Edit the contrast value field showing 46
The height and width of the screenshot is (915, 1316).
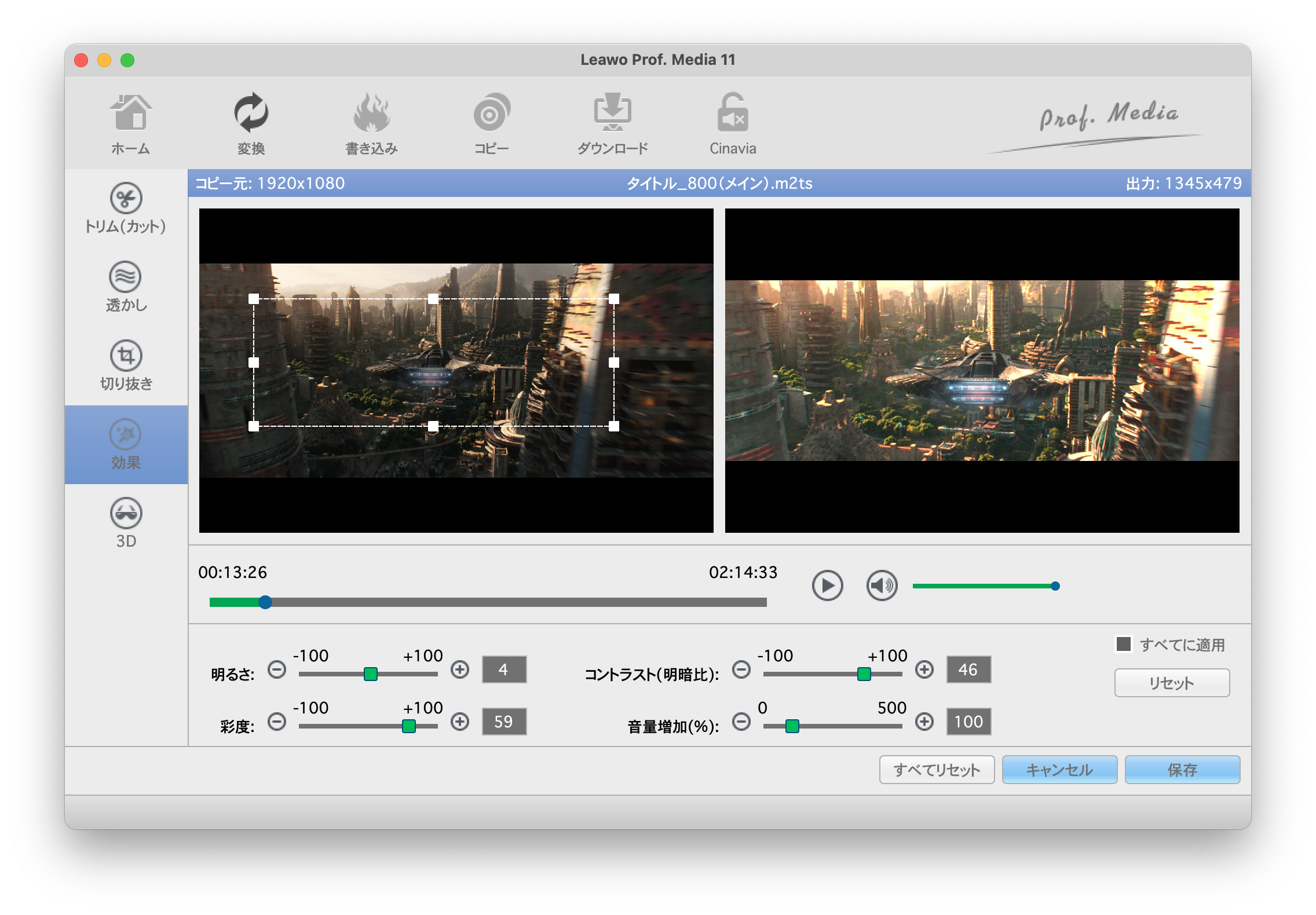click(968, 669)
